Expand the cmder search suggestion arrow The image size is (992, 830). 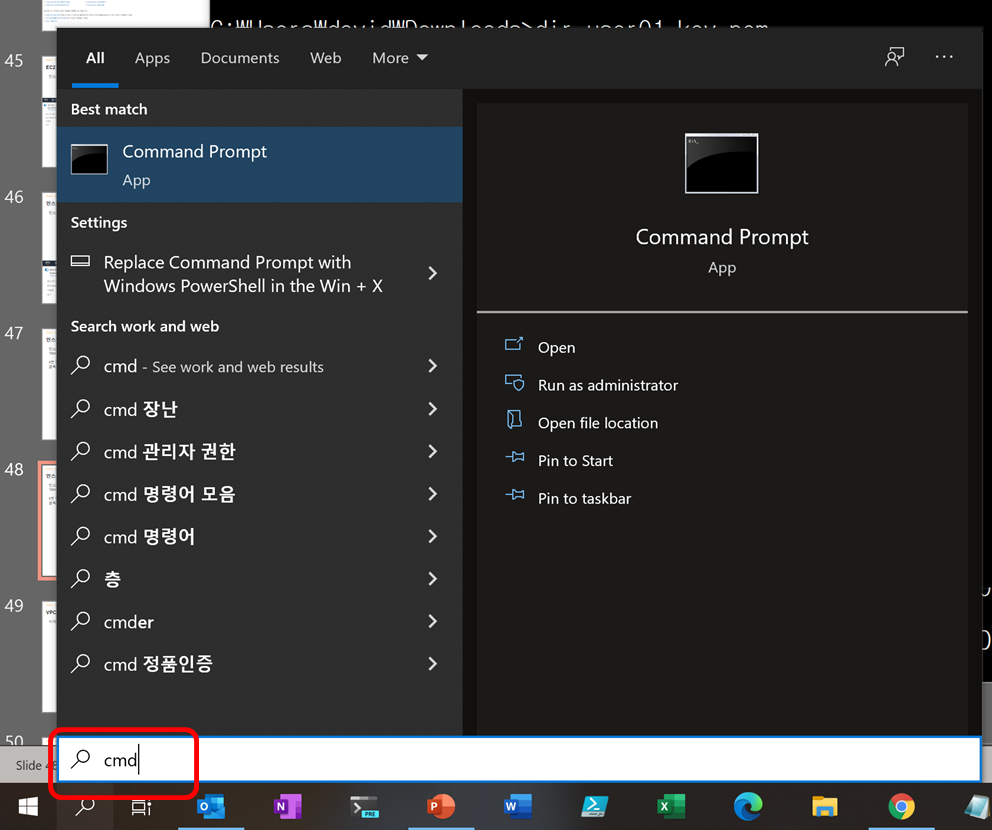(432, 621)
